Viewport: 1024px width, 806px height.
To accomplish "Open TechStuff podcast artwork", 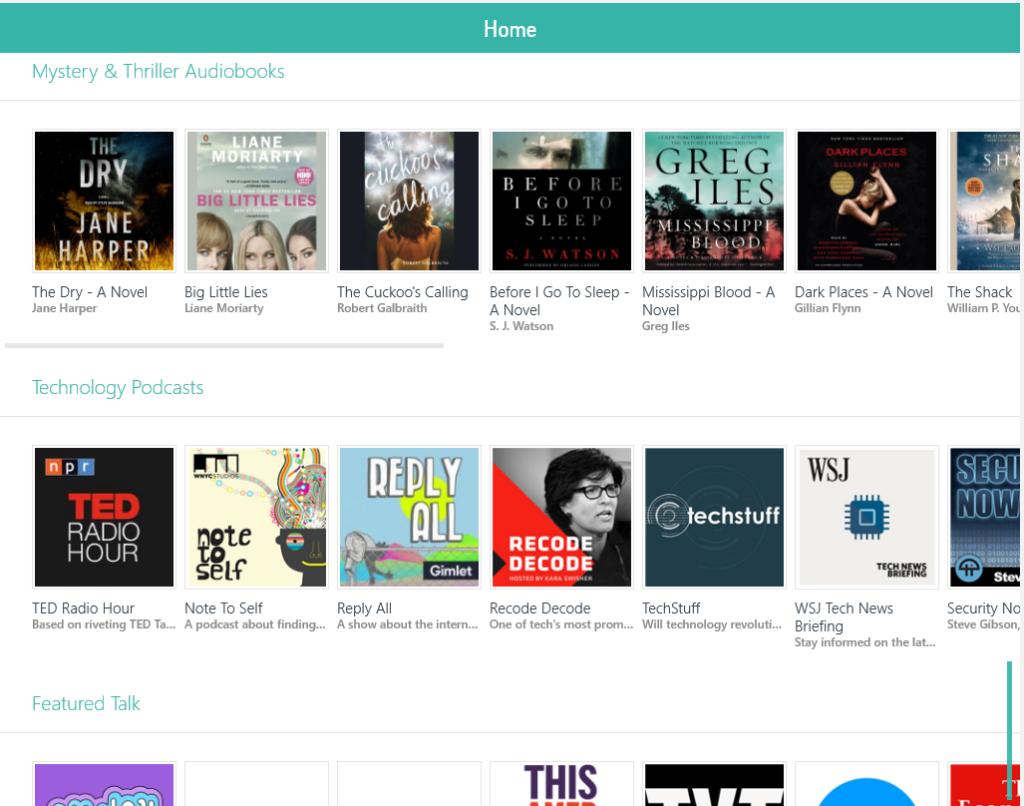I will (714, 517).
